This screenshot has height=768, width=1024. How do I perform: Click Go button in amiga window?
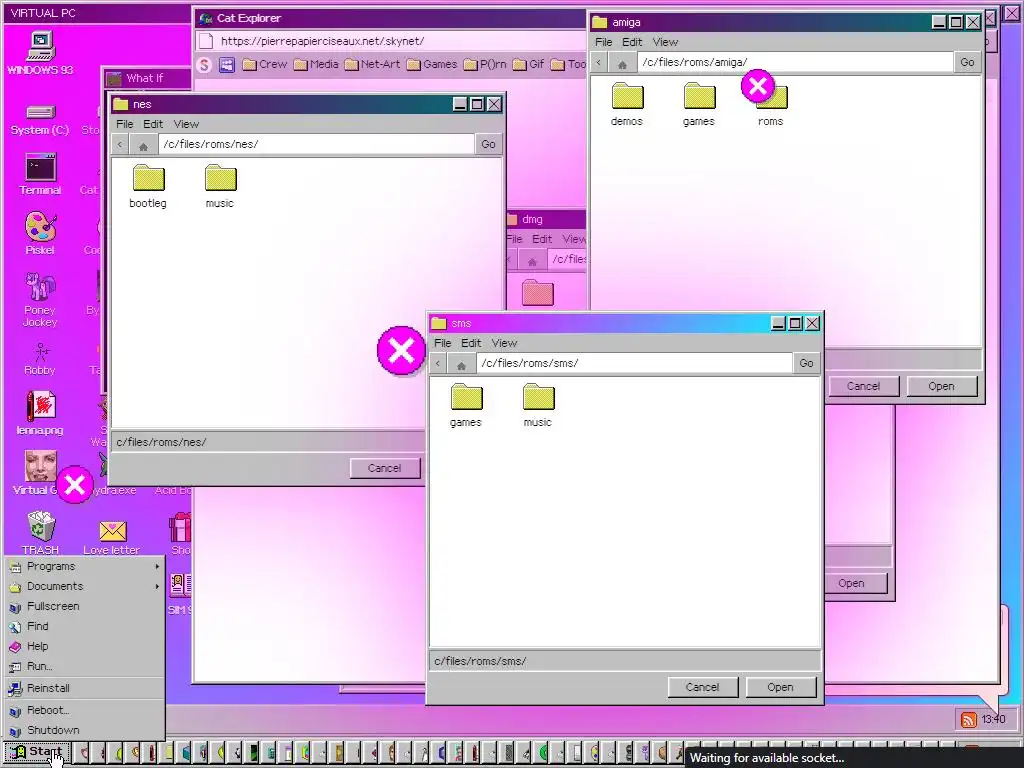pyautogui.click(x=967, y=63)
